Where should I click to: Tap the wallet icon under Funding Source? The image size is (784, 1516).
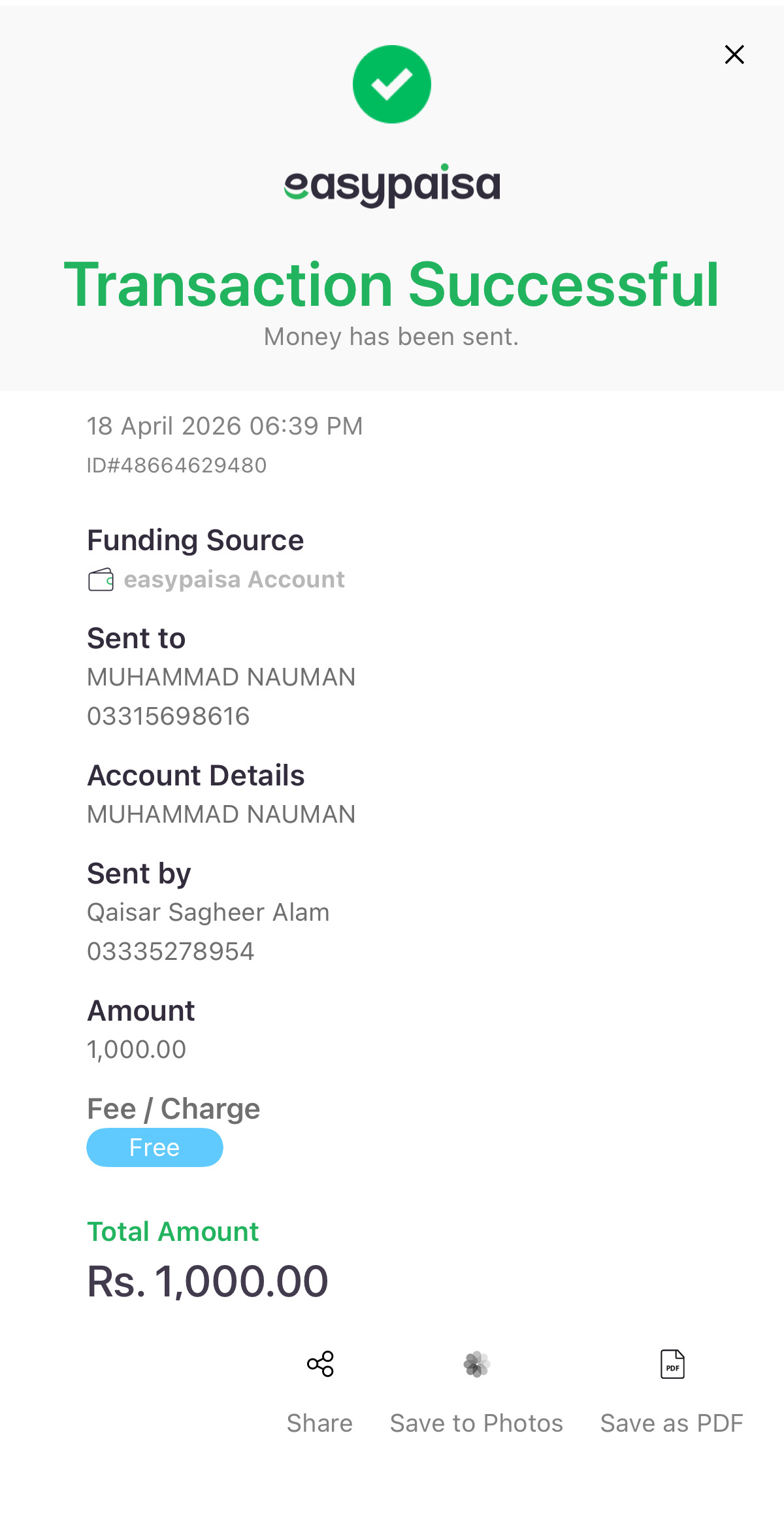coord(101,580)
